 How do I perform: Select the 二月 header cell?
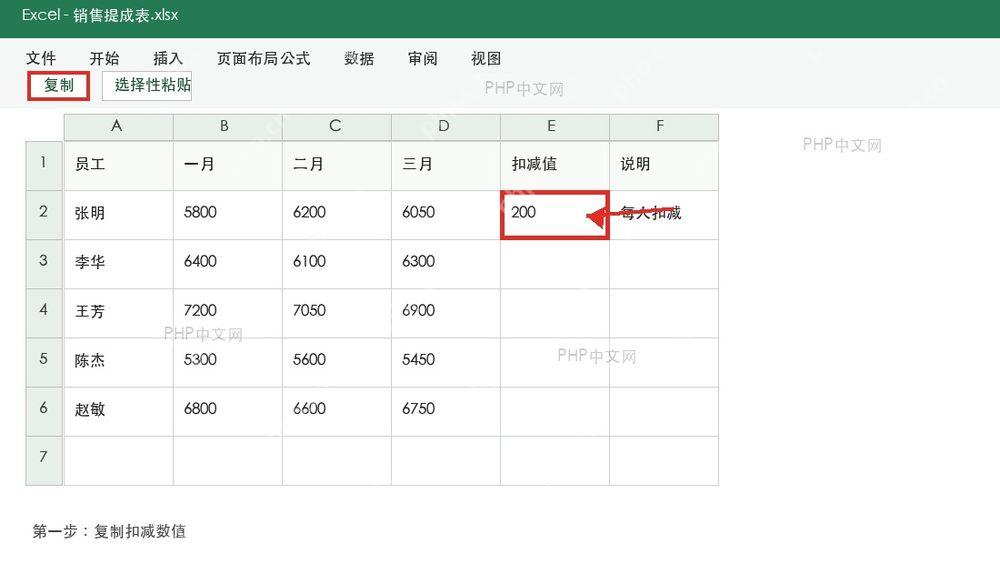(x=336, y=165)
